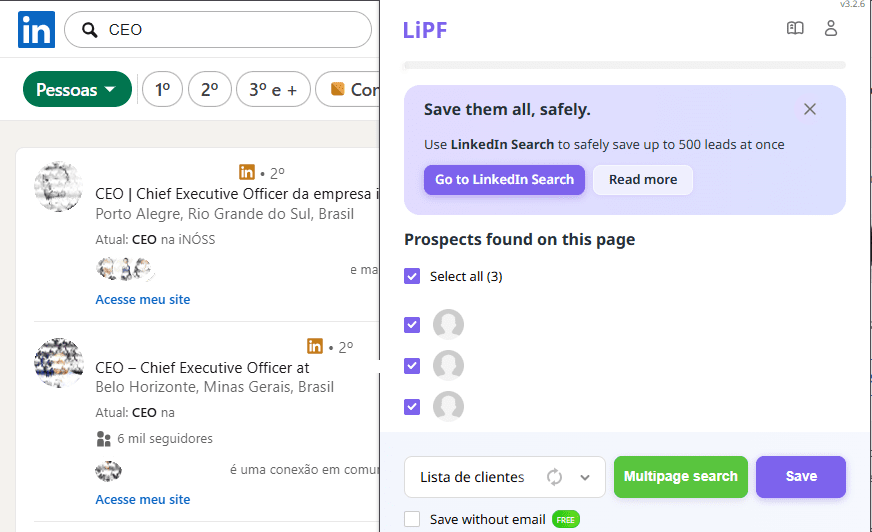Click the LinkedIn logo icon
The height and width of the screenshot is (532, 872).
(36, 30)
